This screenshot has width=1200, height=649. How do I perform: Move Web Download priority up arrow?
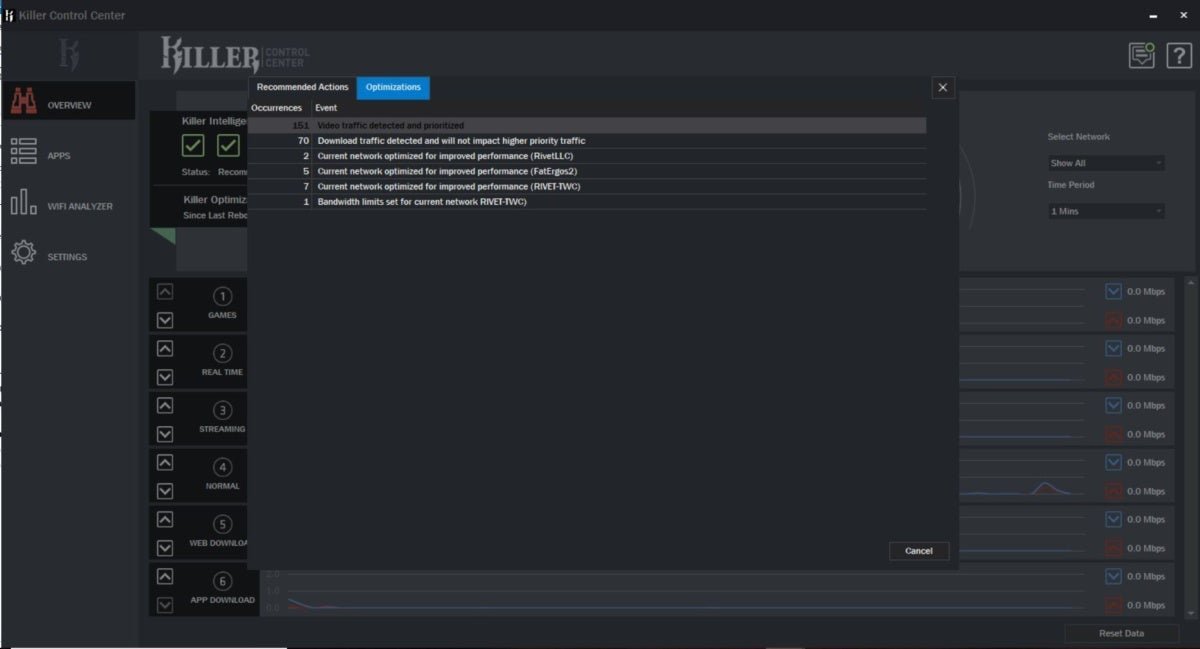click(x=165, y=519)
